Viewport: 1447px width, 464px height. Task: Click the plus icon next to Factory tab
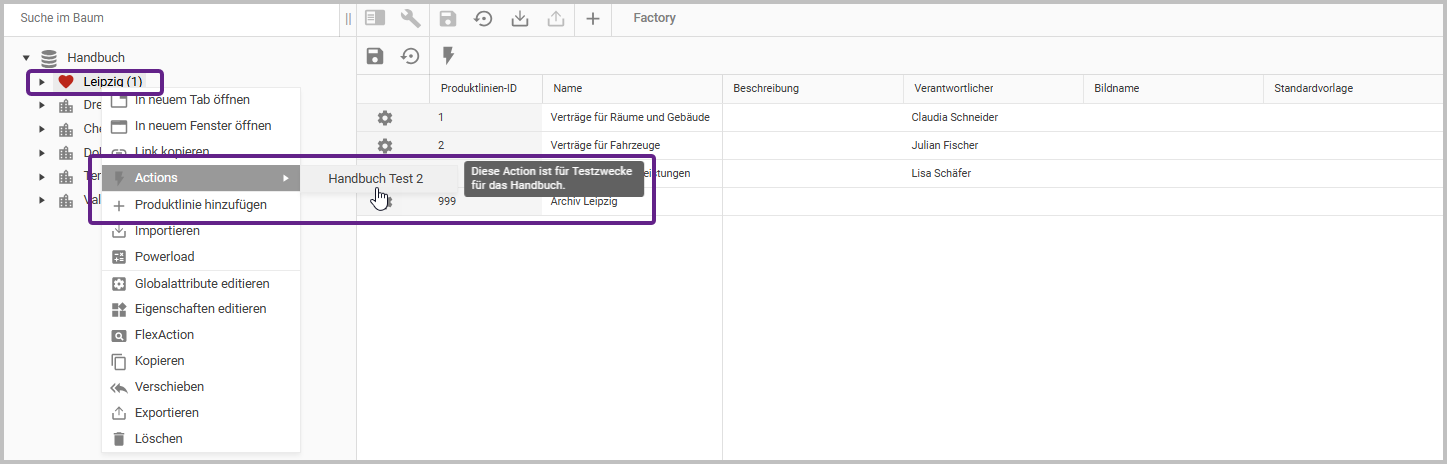click(592, 18)
